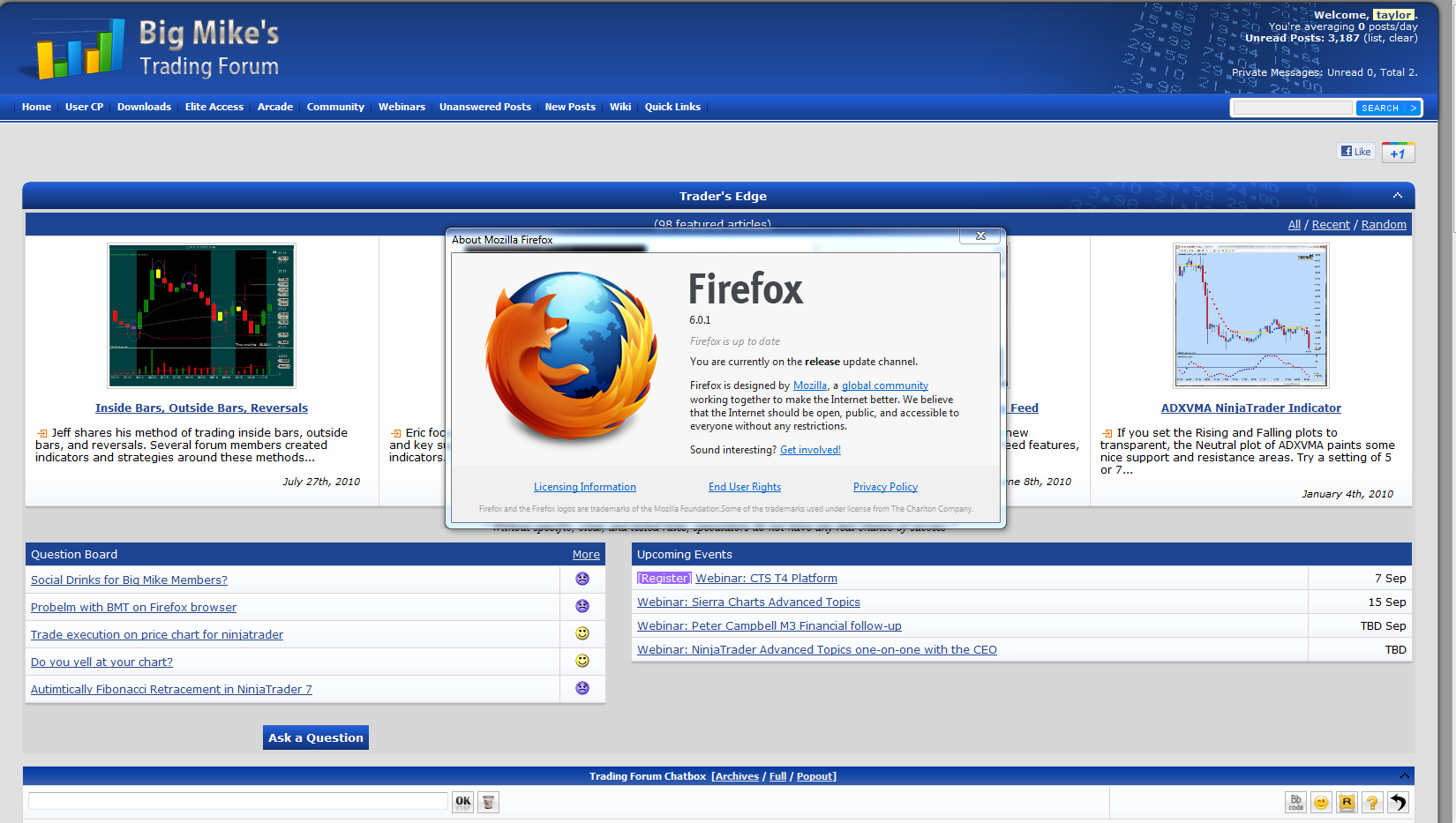
Task: Click More link on Question Board
Action: 586,555
